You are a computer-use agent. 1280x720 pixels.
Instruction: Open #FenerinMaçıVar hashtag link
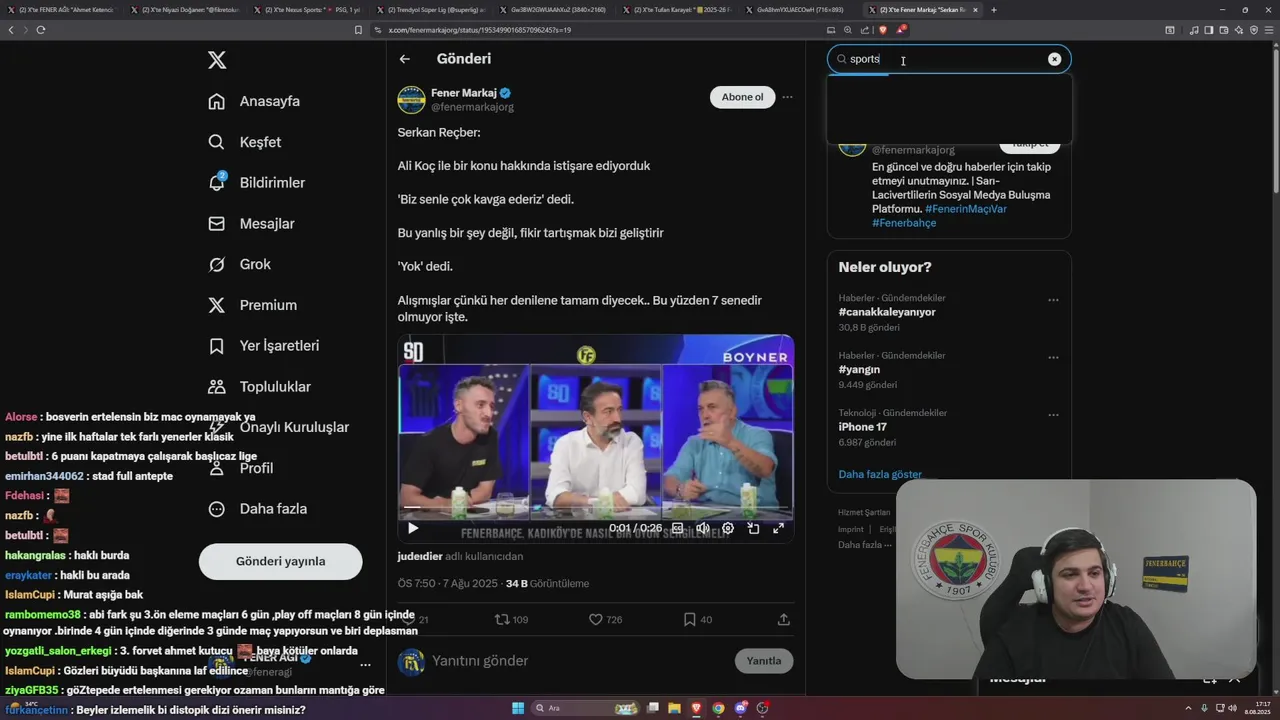pyautogui.click(x=966, y=209)
